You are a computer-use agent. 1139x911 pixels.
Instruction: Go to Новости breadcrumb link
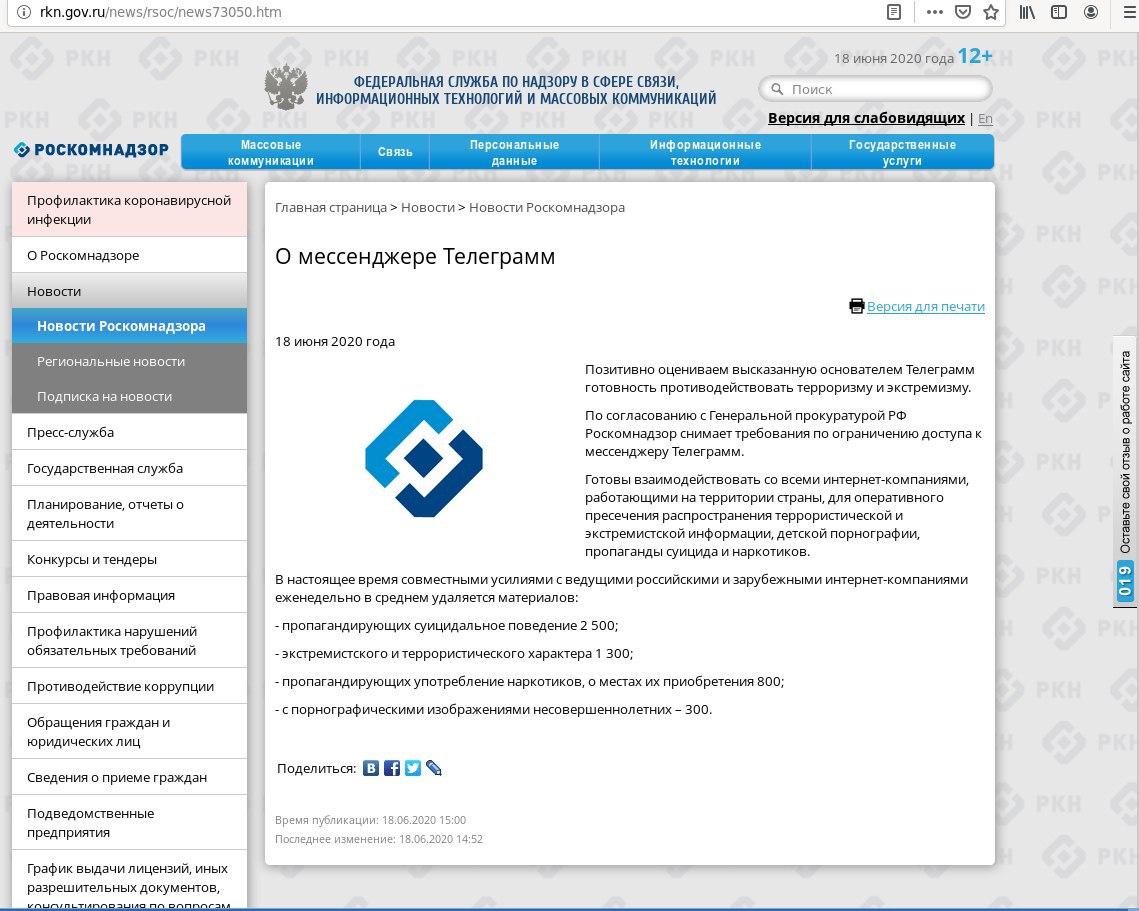pos(428,208)
